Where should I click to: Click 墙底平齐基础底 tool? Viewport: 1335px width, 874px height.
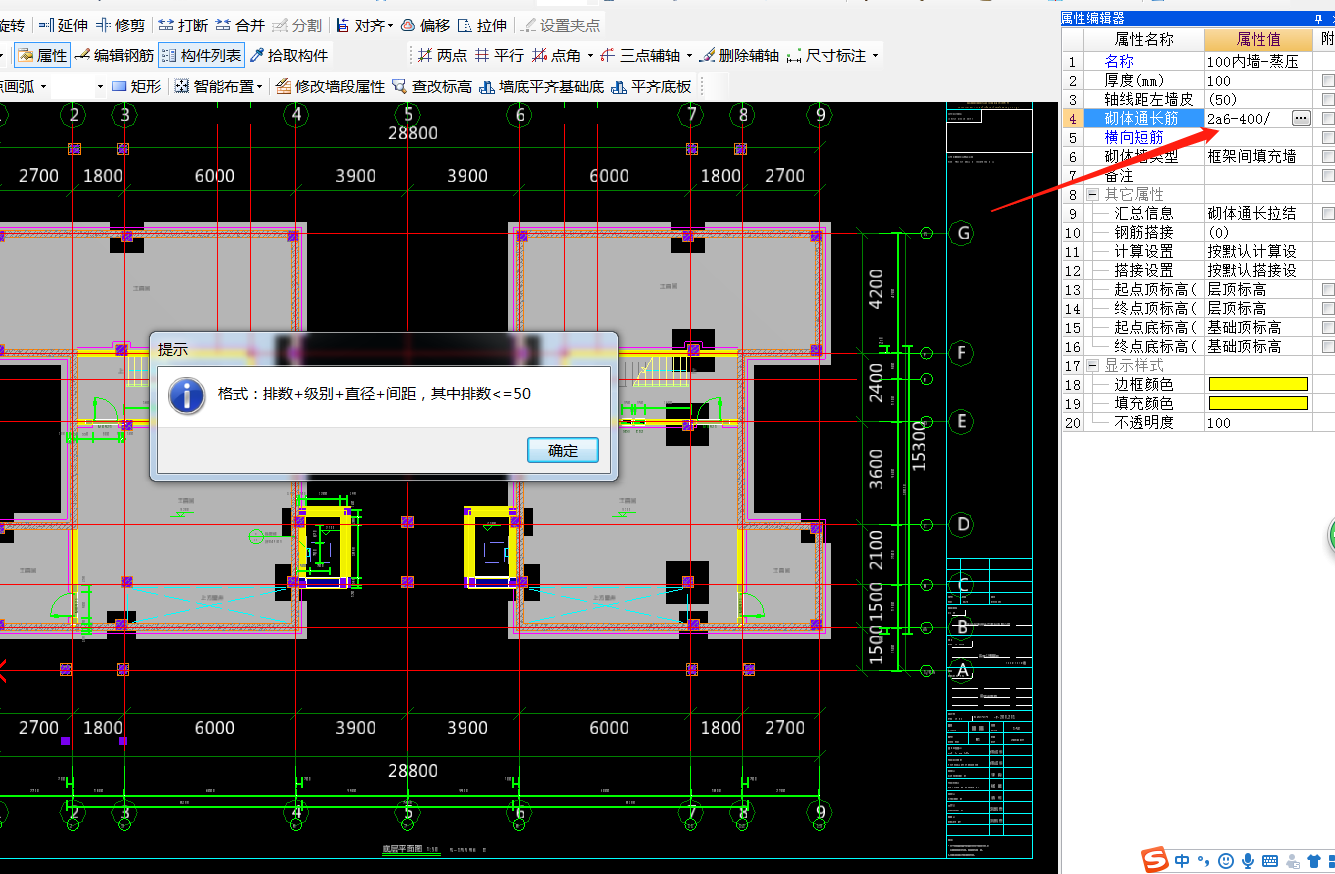pos(542,87)
